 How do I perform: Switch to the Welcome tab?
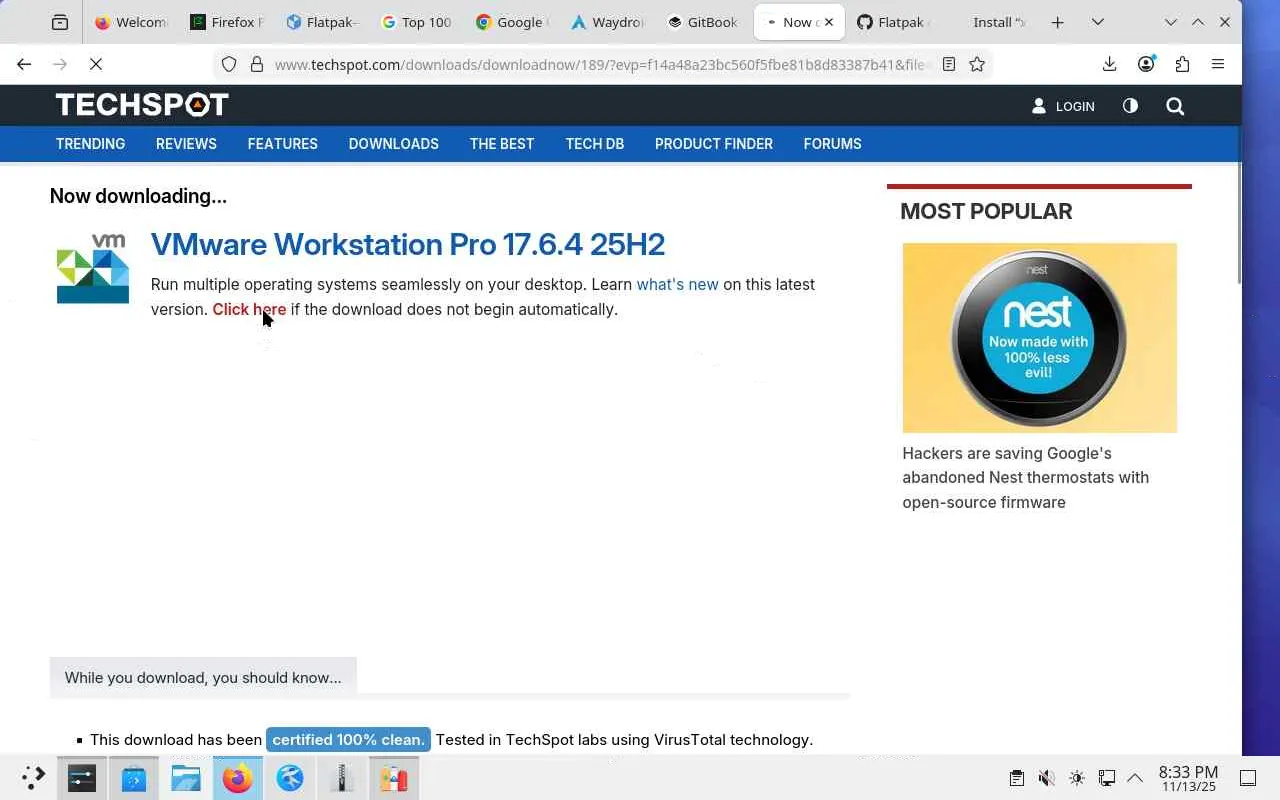pyautogui.click(x=130, y=22)
